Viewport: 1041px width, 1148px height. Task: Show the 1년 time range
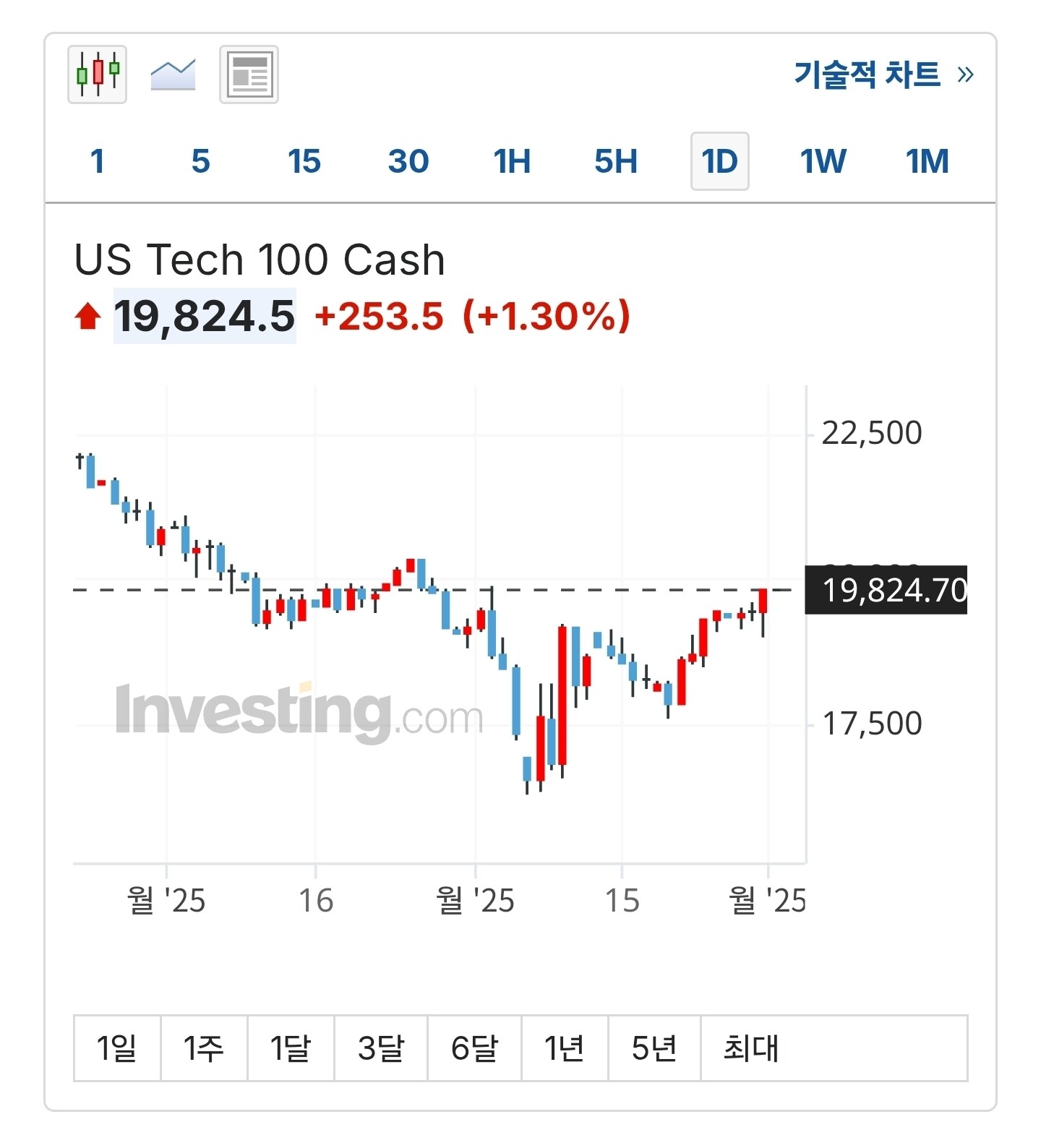[565, 1048]
